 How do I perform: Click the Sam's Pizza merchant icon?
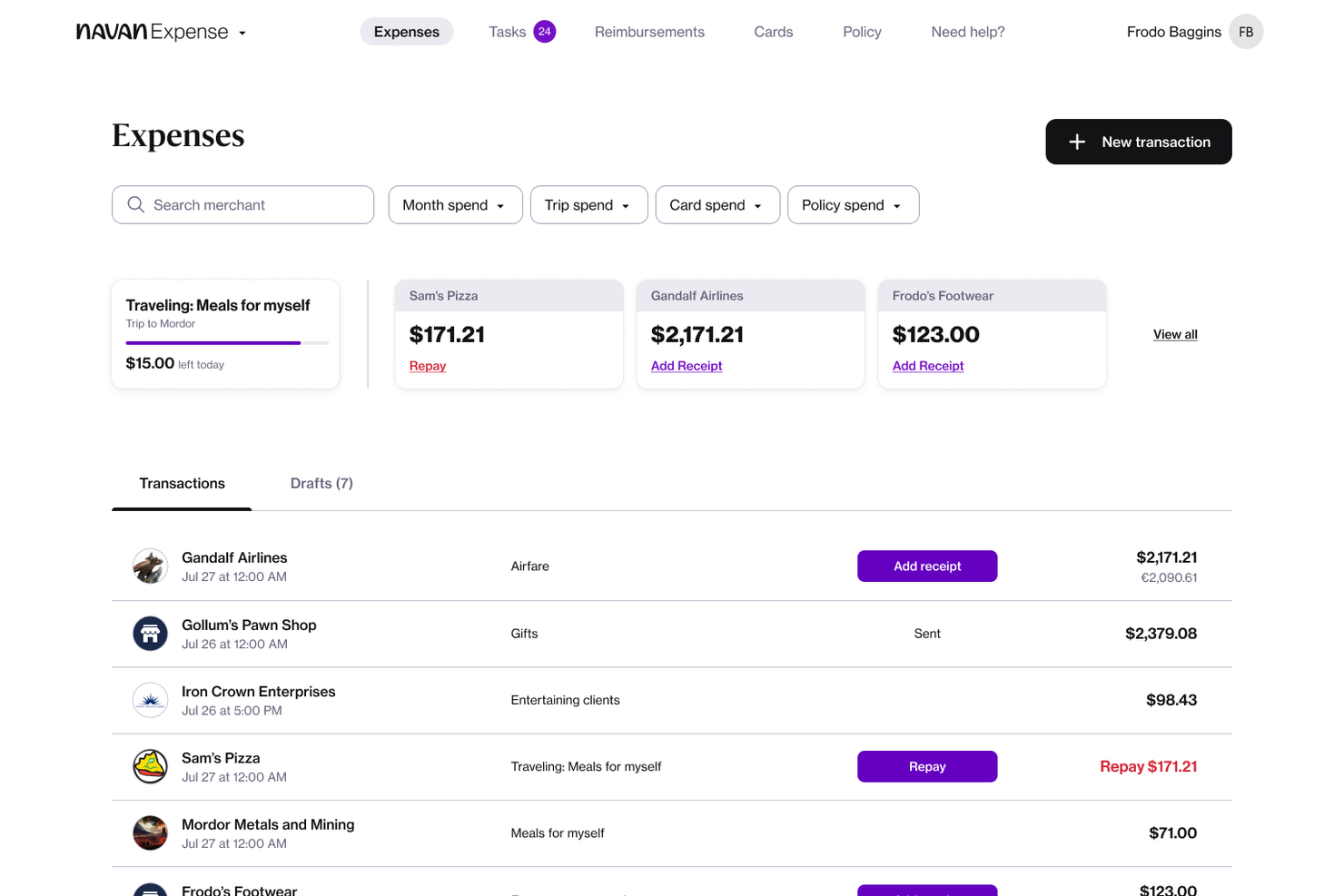coord(150,766)
